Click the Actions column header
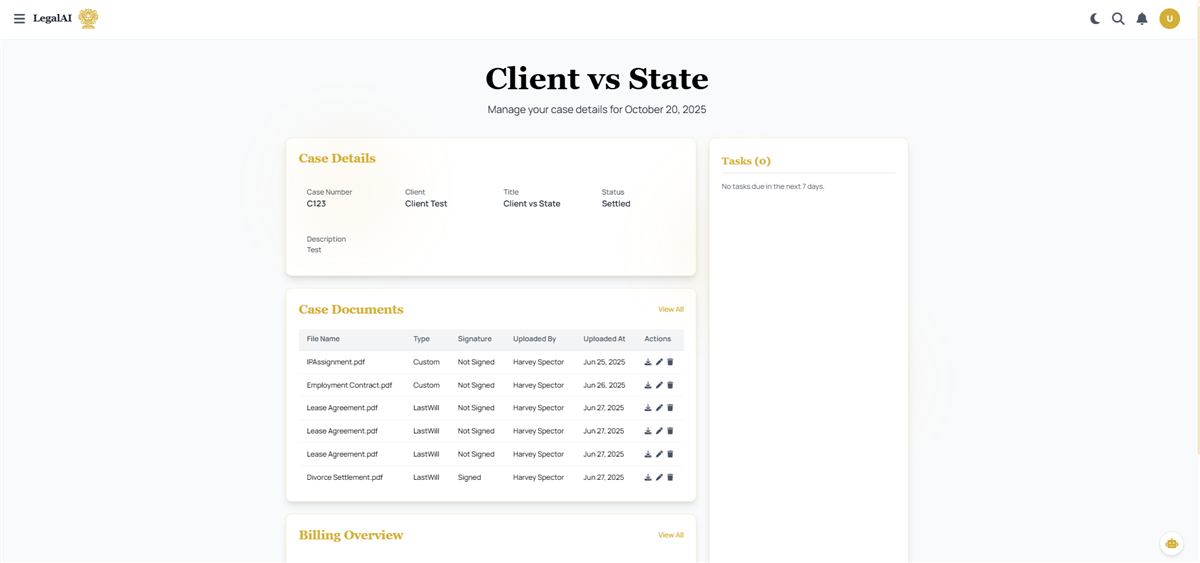Screen dimensions: 1200x563 pos(658,339)
